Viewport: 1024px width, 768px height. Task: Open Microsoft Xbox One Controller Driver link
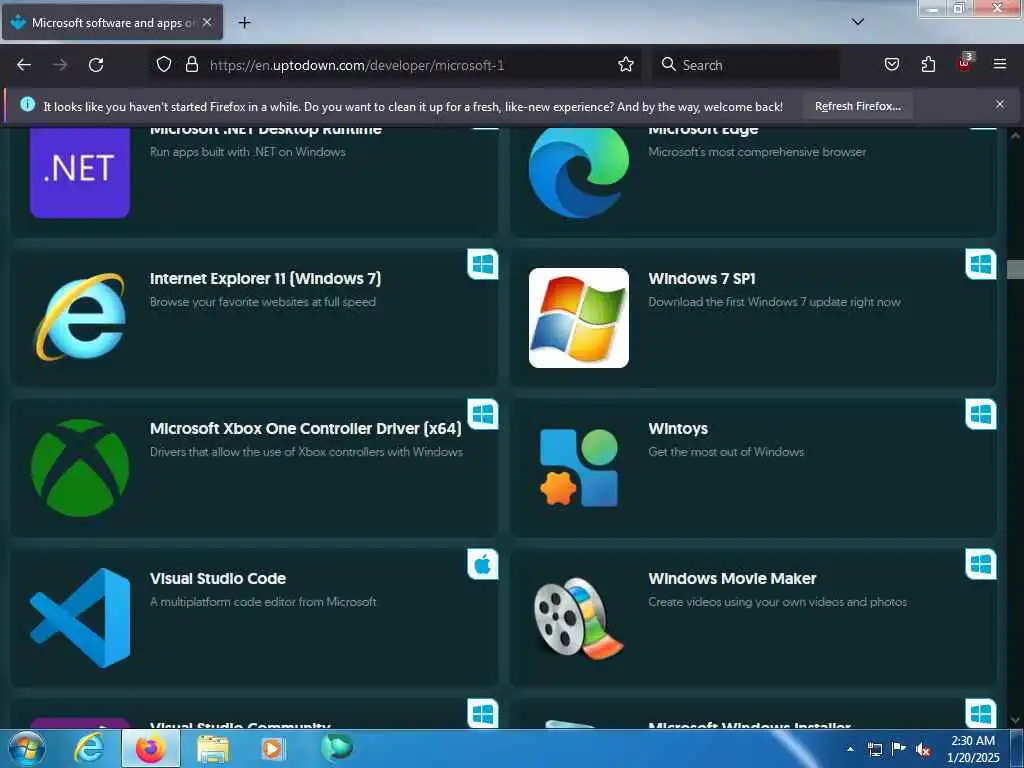click(306, 428)
